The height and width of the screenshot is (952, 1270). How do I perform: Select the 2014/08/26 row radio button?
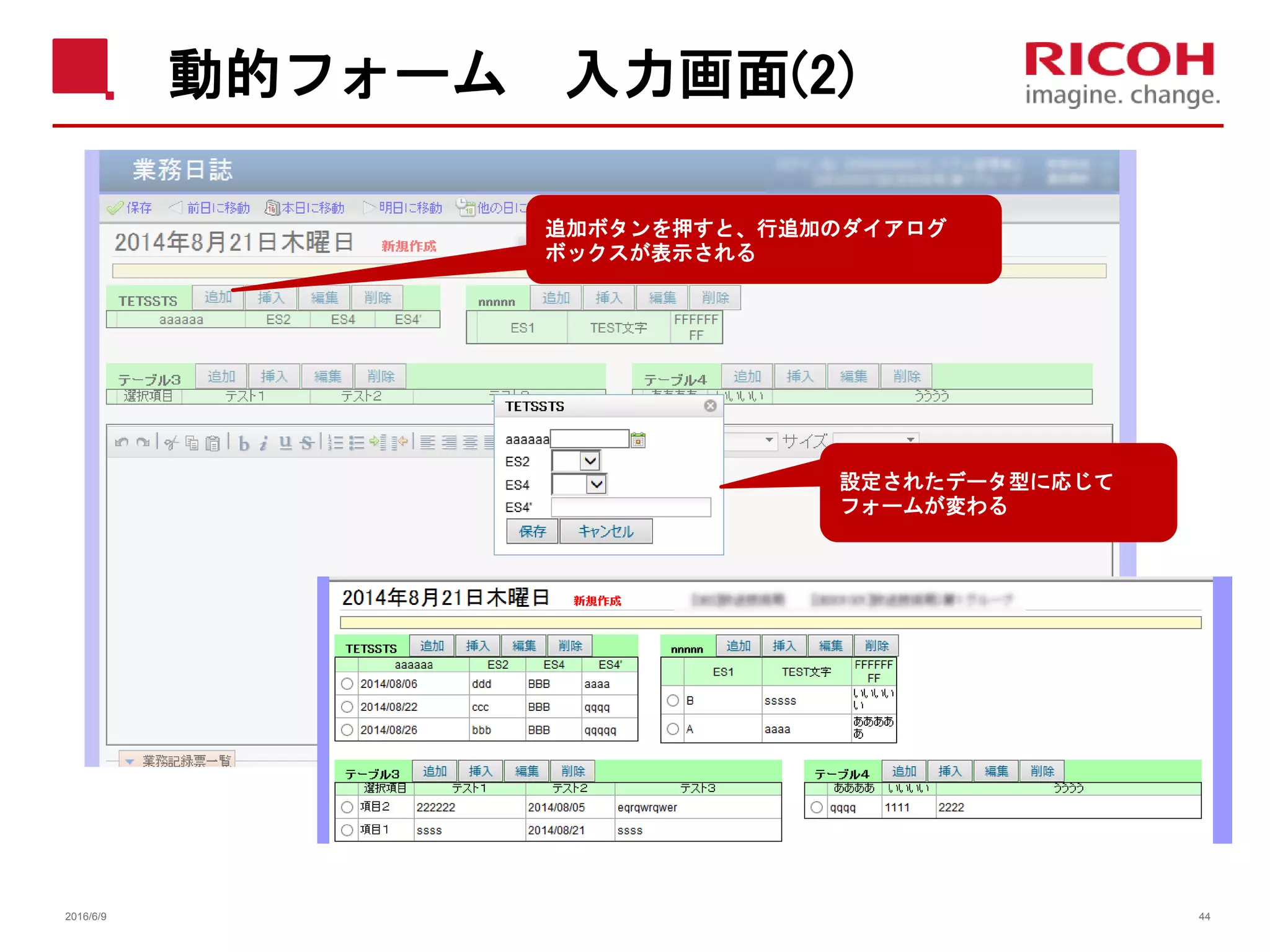click(347, 729)
